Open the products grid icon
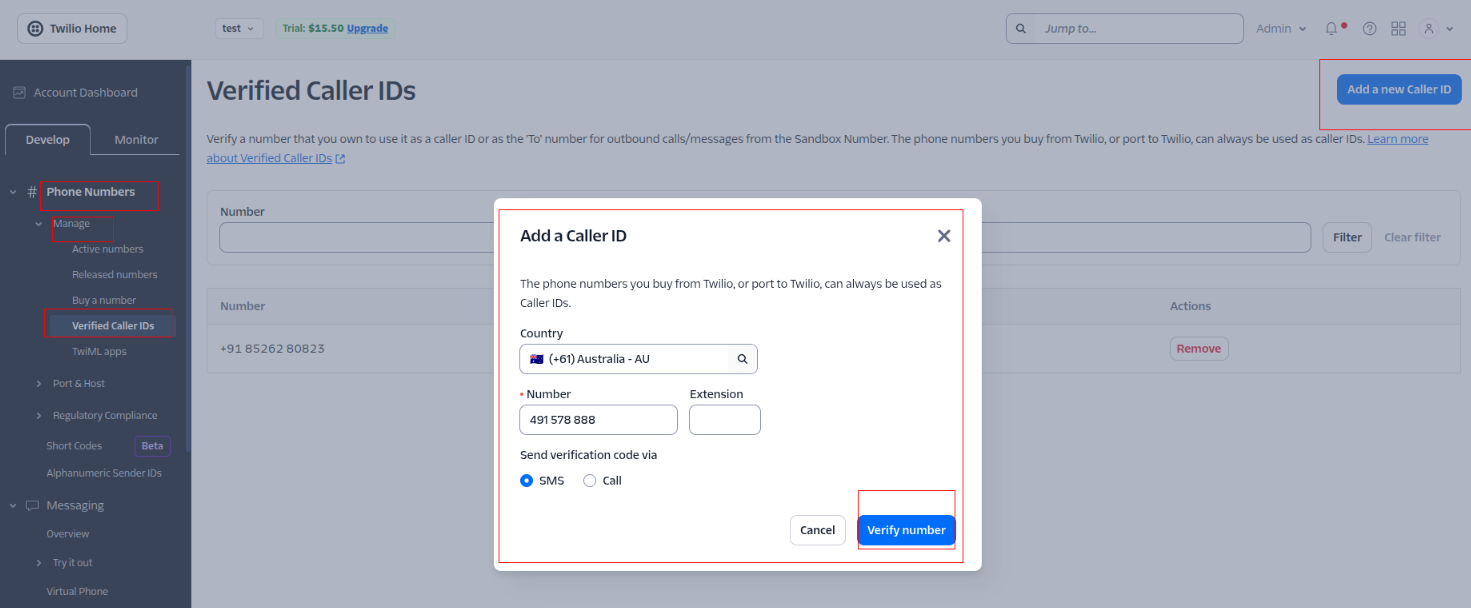The height and width of the screenshot is (608, 1471). coord(1399,29)
